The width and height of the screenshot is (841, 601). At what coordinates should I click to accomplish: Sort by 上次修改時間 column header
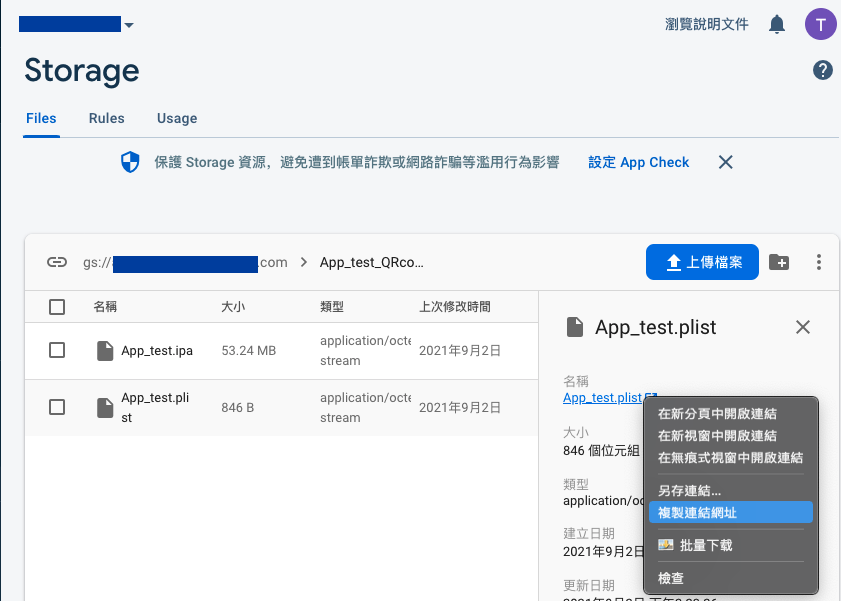coord(455,307)
